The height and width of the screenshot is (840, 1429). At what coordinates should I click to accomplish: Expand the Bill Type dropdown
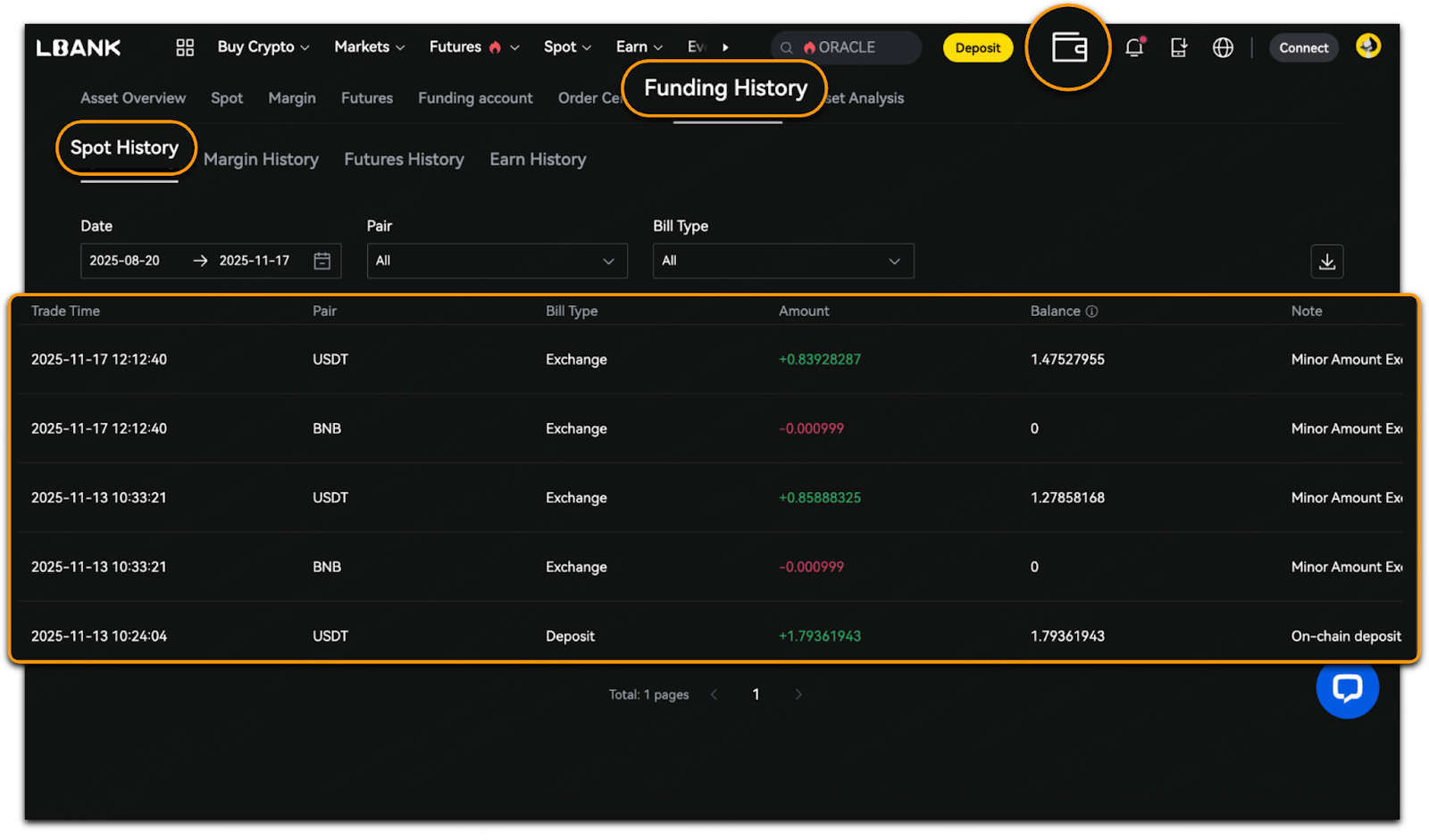pyautogui.click(x=782, y=261)
